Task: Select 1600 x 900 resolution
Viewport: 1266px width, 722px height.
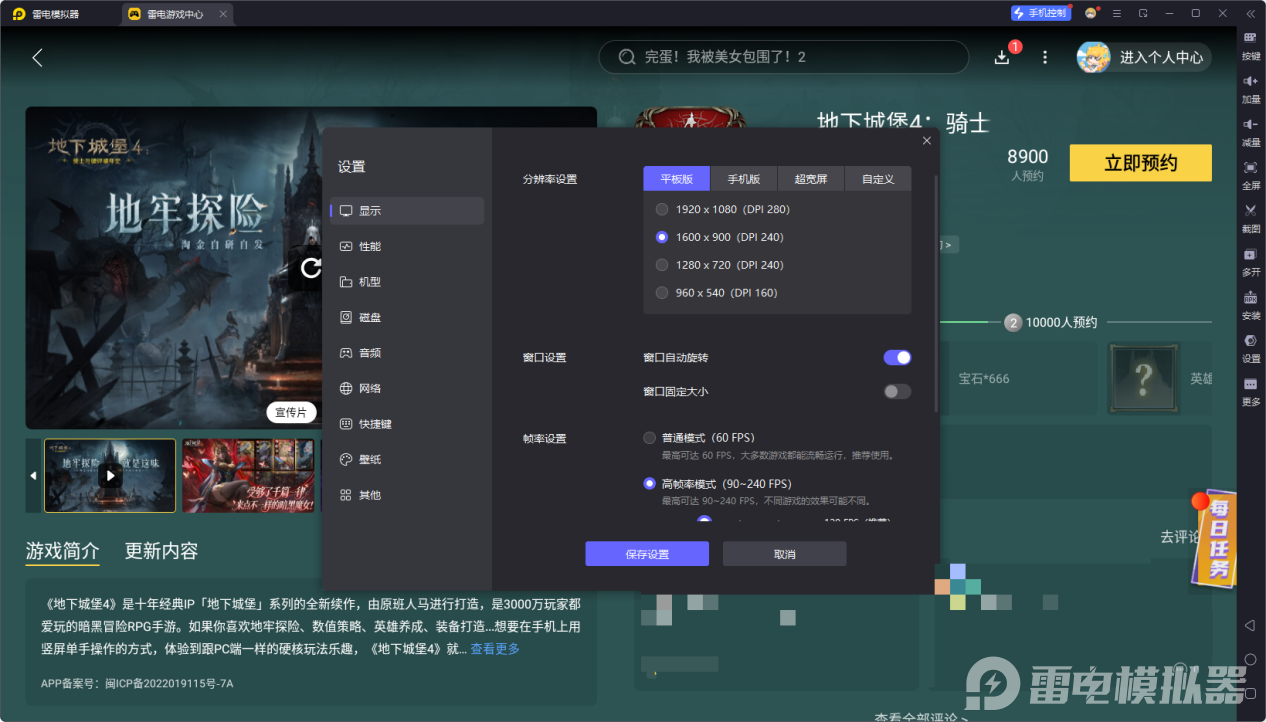Action: point(720,237)
